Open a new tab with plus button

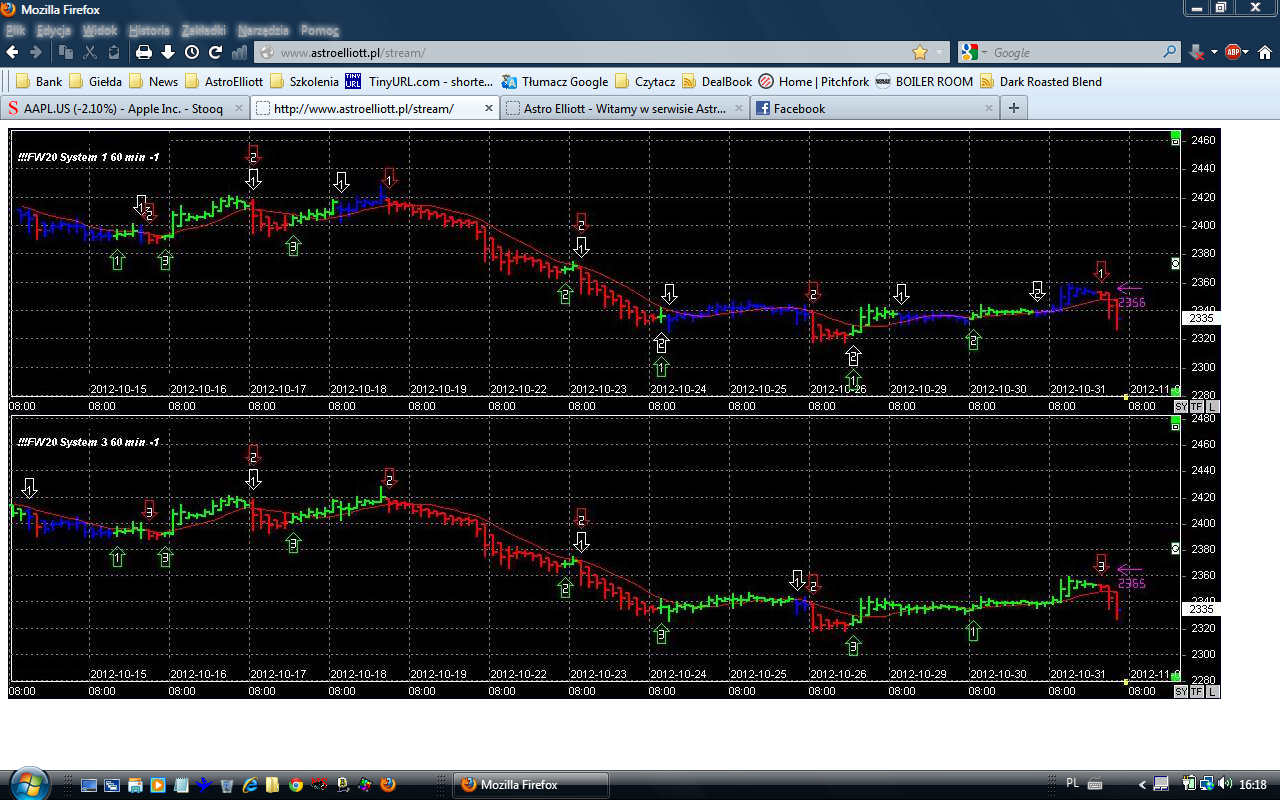[x=1014, y=108]
